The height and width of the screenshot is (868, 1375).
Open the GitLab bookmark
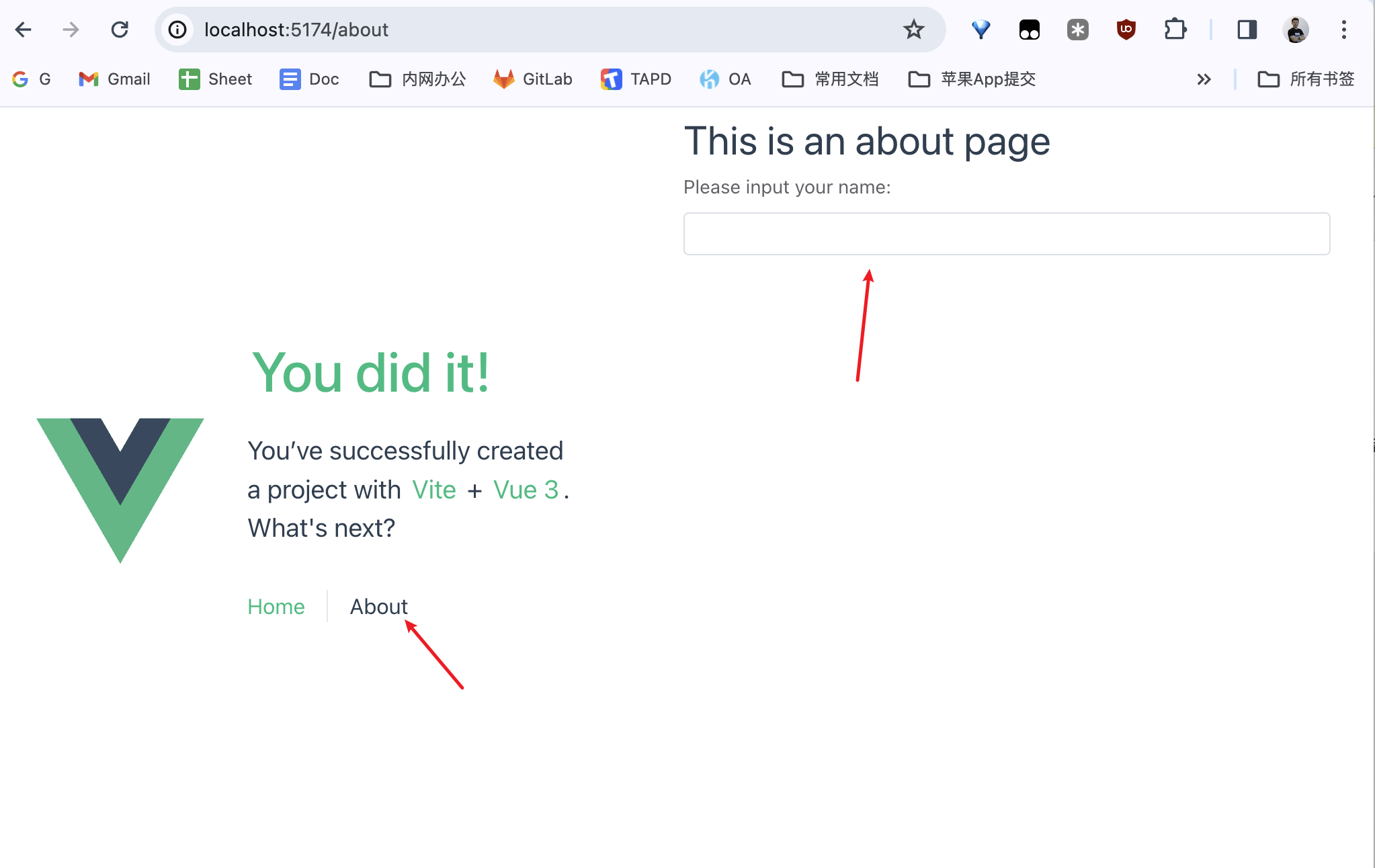coord(532,79)
